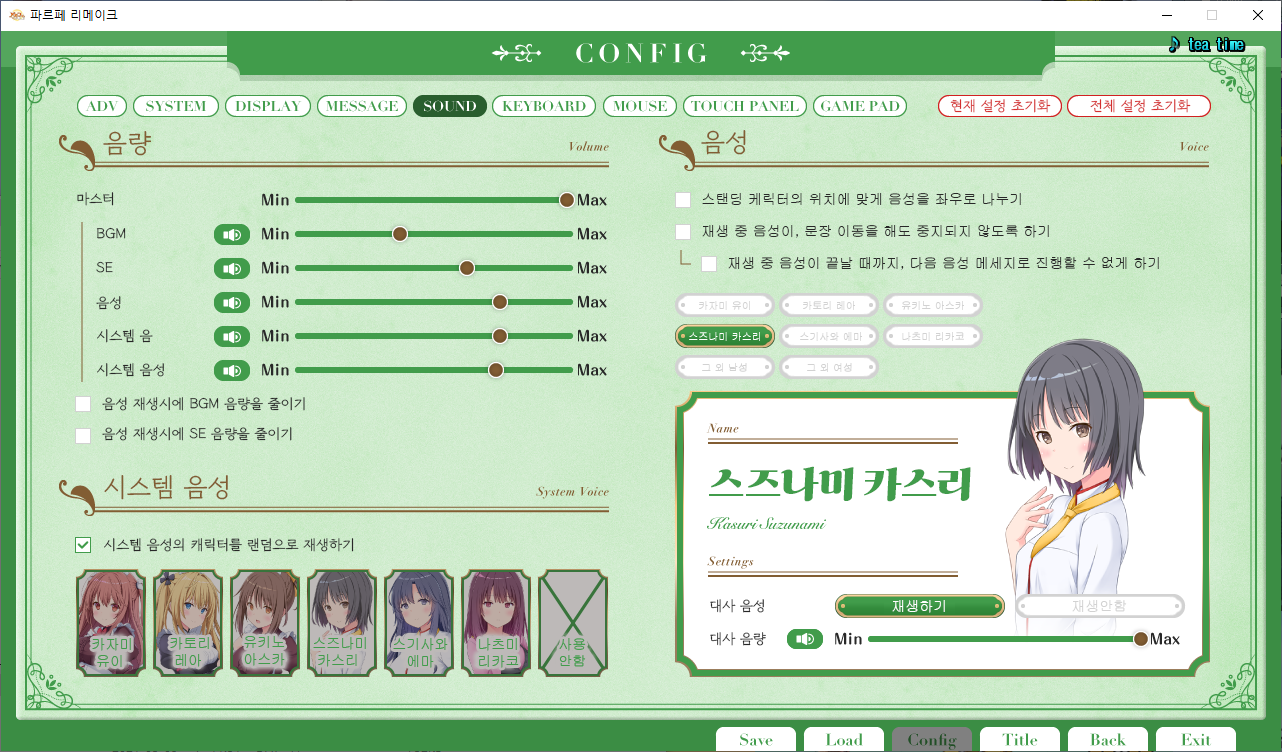Click the 시스템 음 volume slider handle
Screen dimensions: 1282x752
pyautogui.click(x=500, y=336)
